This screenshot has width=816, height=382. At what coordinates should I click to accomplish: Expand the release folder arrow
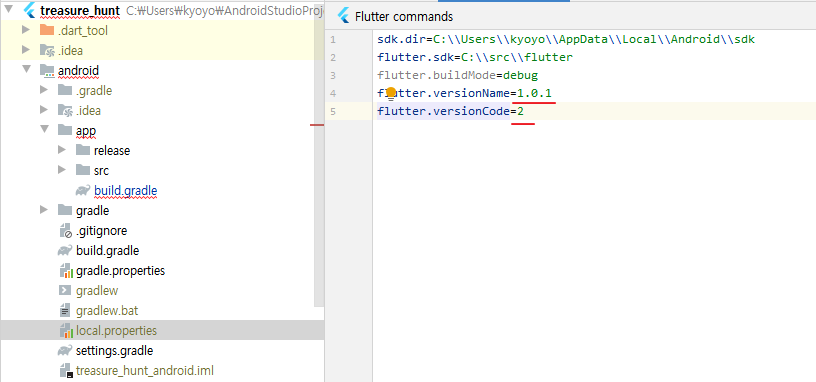[62, 150]
